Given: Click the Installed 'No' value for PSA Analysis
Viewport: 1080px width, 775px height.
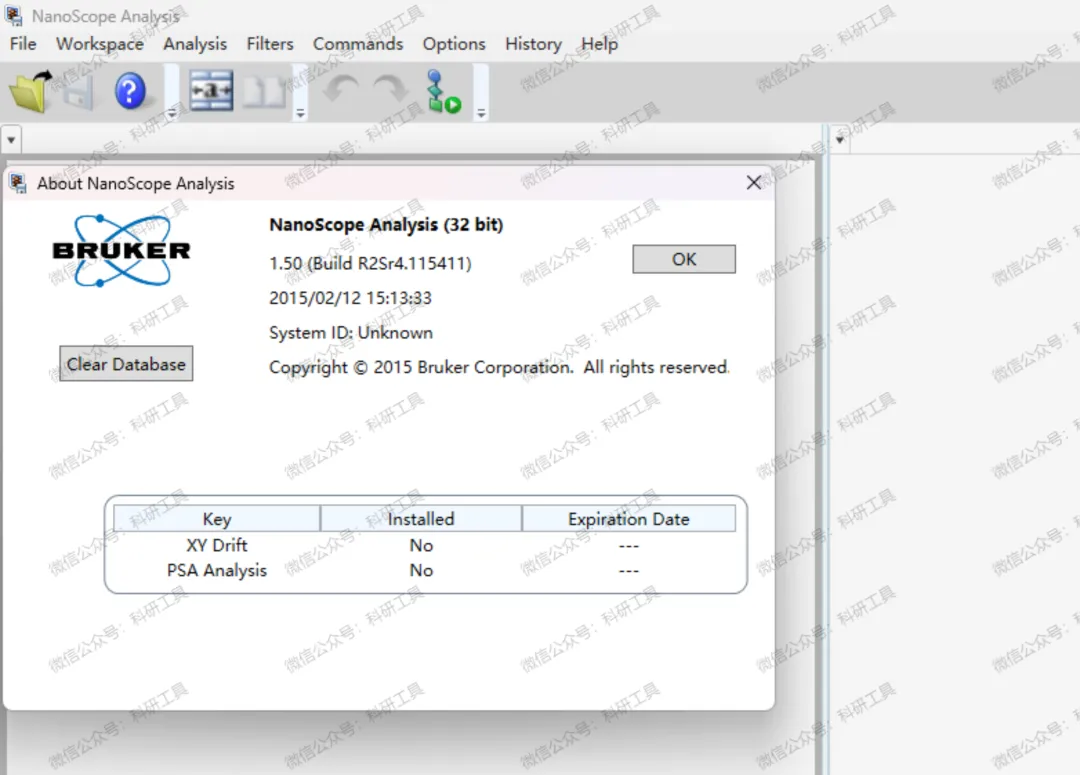Looking at the screenshot, I should coord(421,570).
